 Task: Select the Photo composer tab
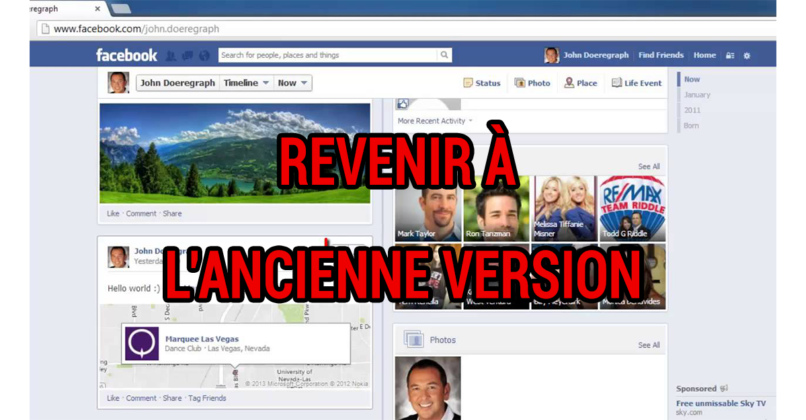click(x=533, y=83)
